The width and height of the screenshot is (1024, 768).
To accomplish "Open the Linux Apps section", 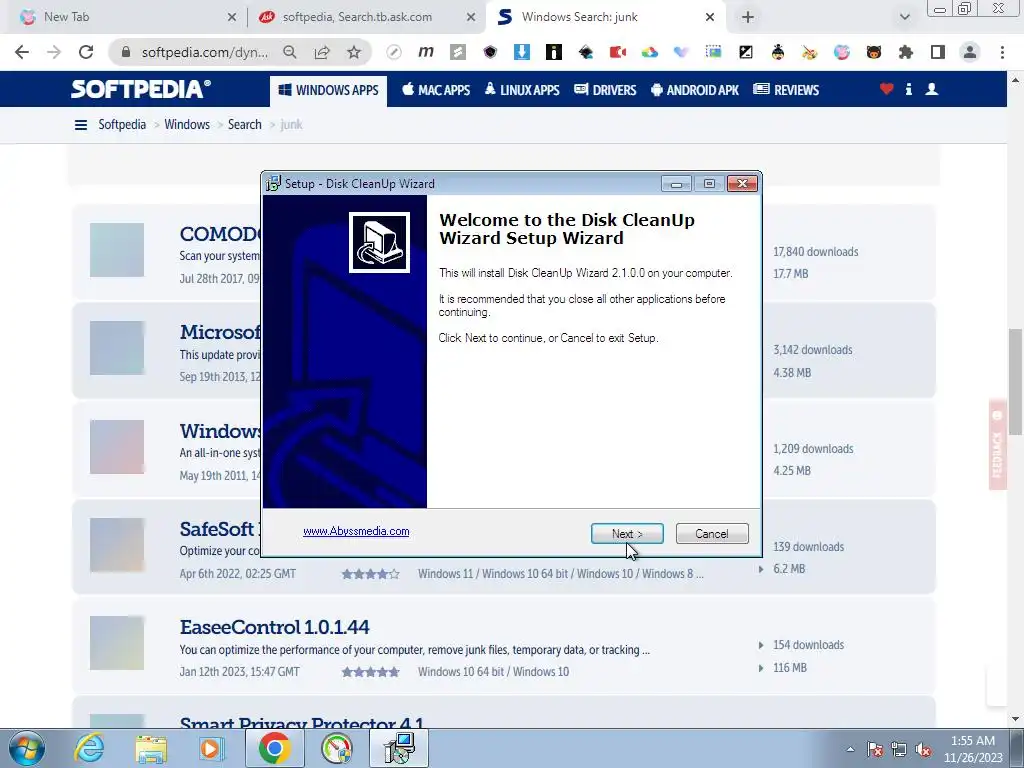I will [522, 90].
